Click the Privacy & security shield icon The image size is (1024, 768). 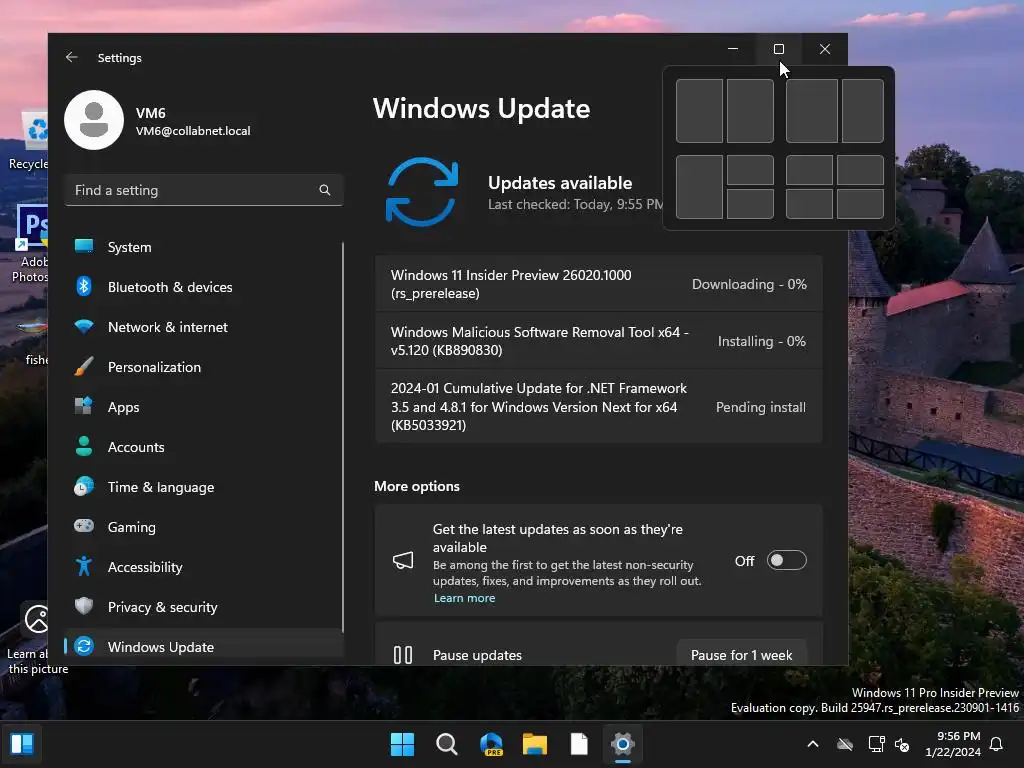click(x=84, y=606)
